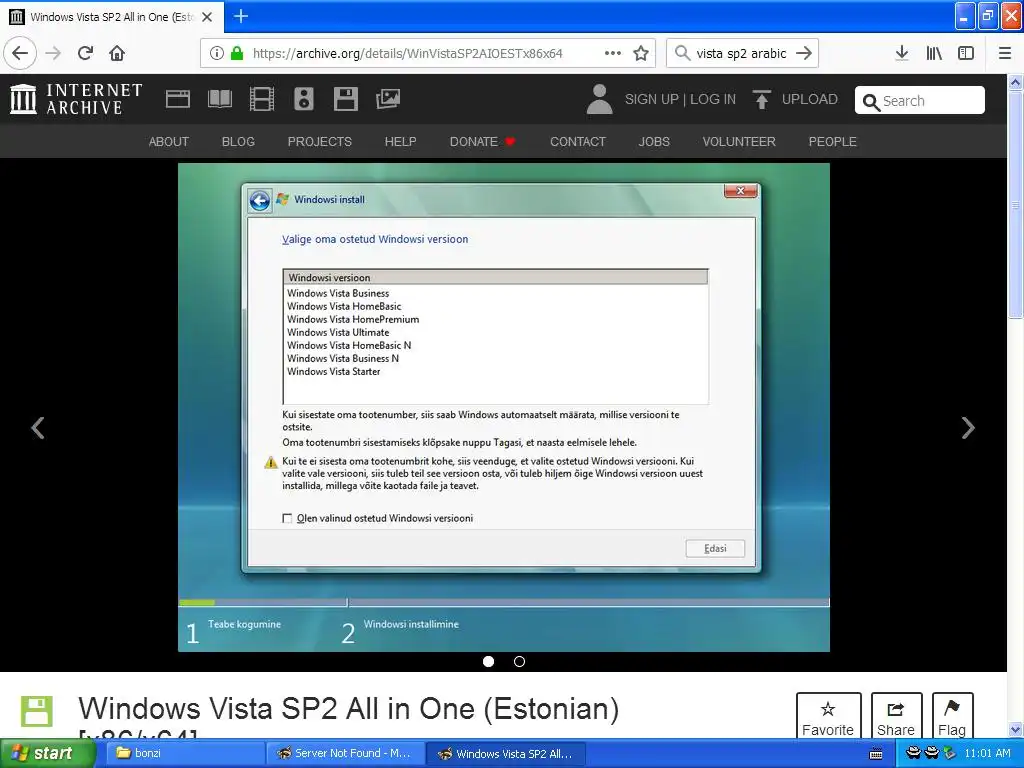Close the Windows Vista SP2 tab

click(207, 17)
